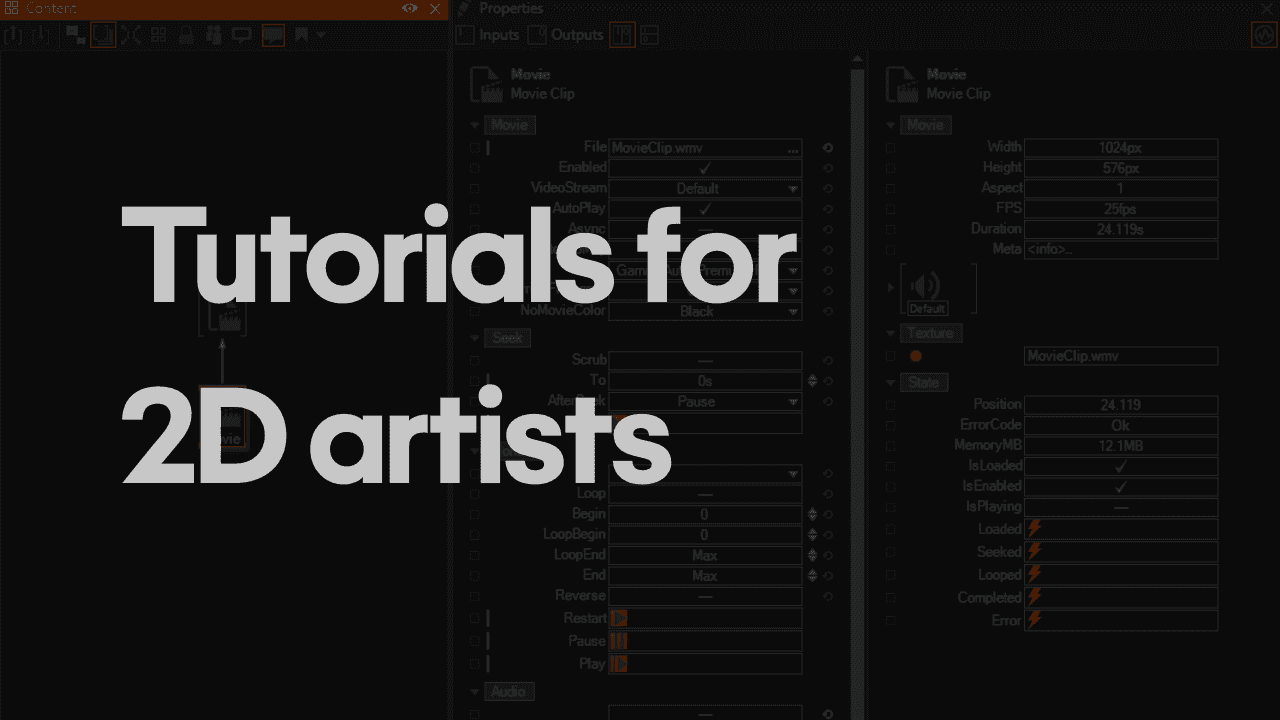Collapse the Movie section in output properties

[x=891, y=126]
